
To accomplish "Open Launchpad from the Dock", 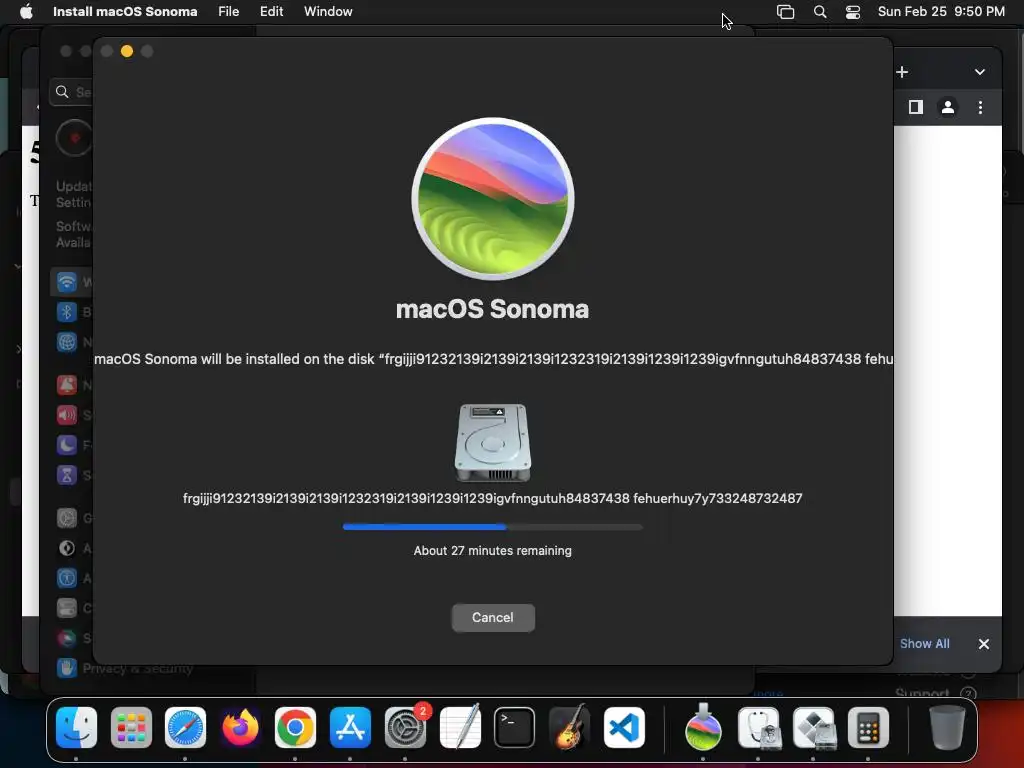I will pyautogui.click(x=131, y=728).
